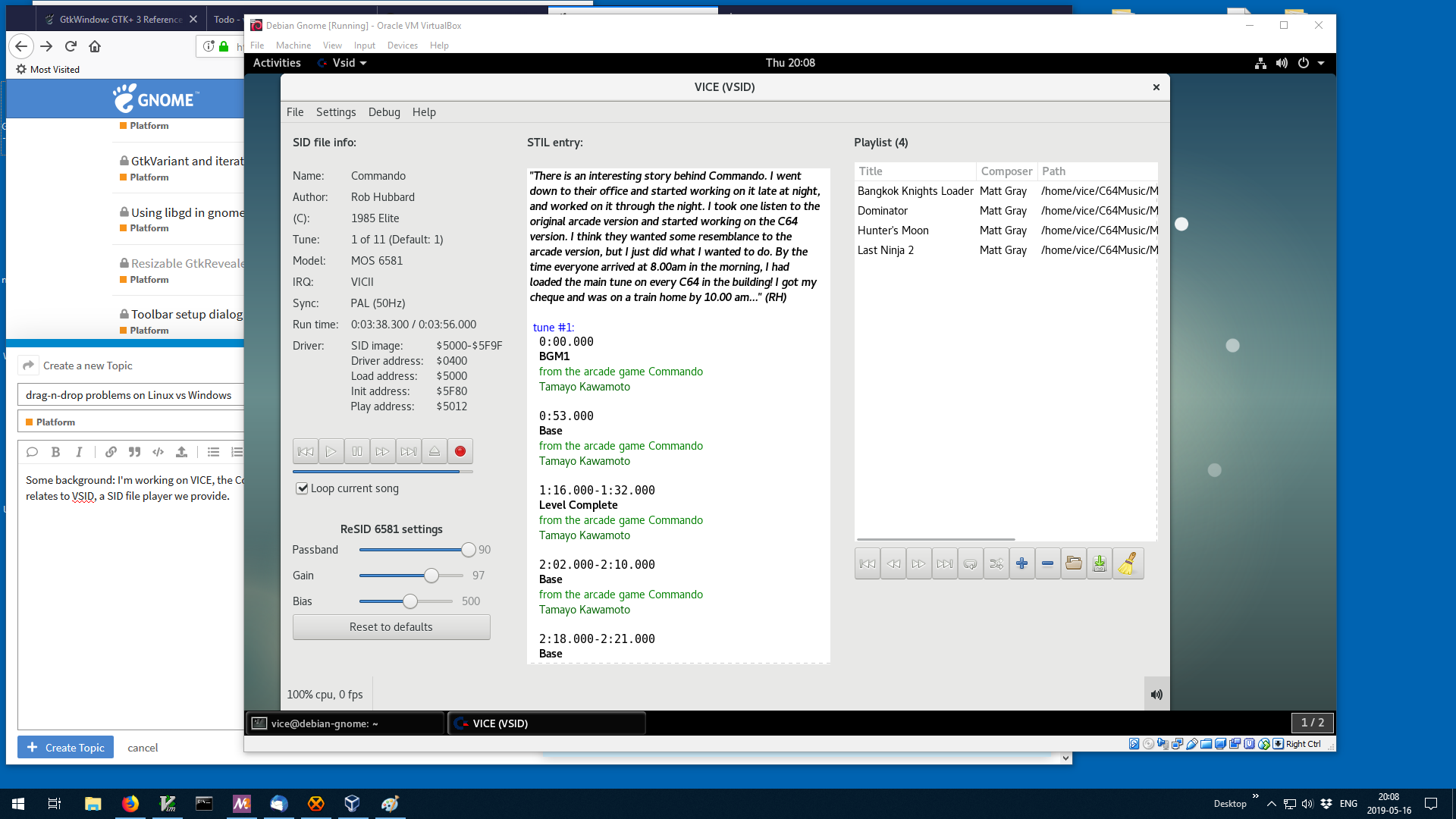The width and height of the screenshot is (1456, 819).
Task: Click the Gain slider handle
Action: point(431,576)
